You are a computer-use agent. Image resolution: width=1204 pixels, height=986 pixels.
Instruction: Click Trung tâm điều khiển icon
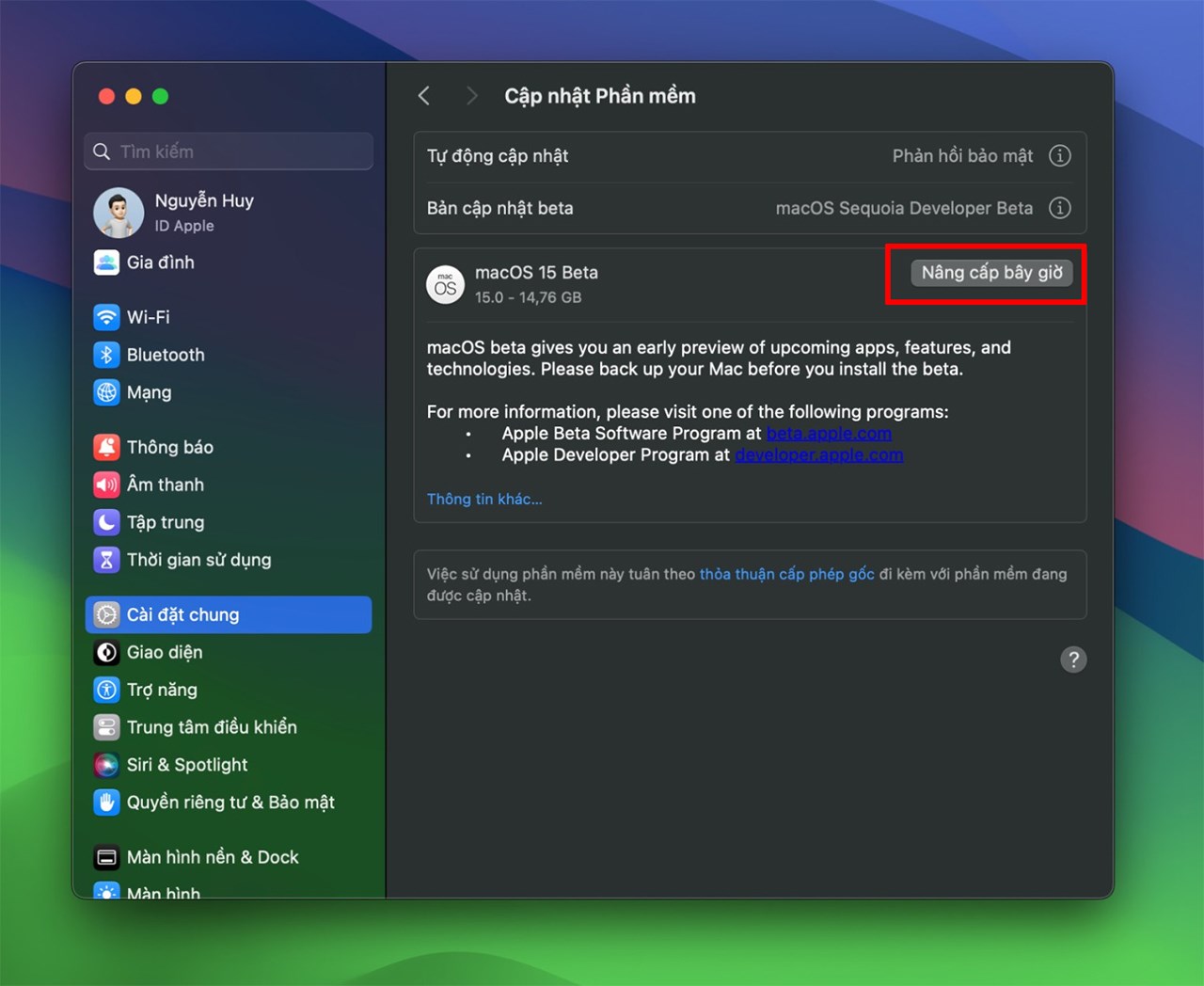(x=106, y=727)
